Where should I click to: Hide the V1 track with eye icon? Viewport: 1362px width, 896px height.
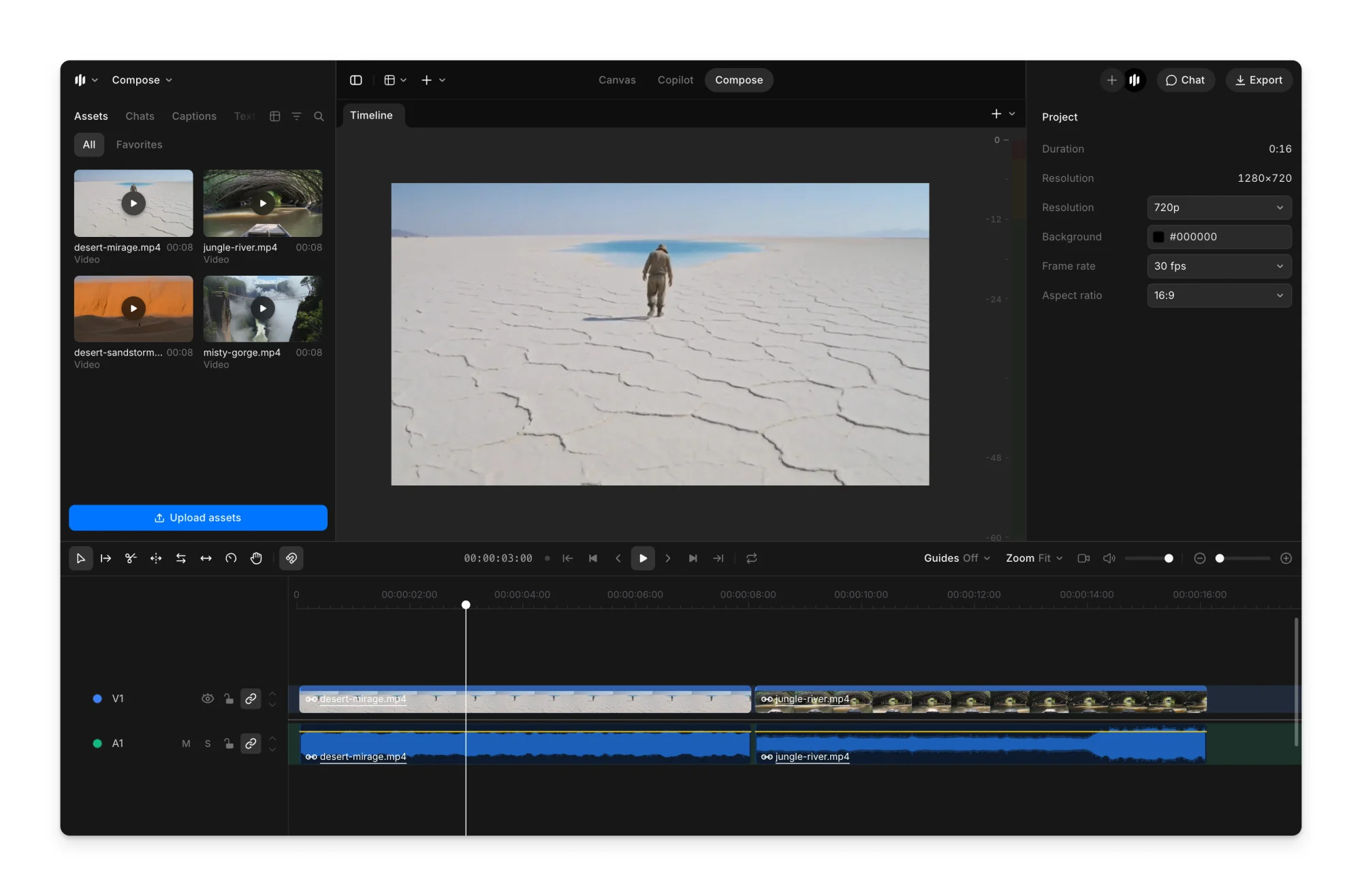[208, 699]
